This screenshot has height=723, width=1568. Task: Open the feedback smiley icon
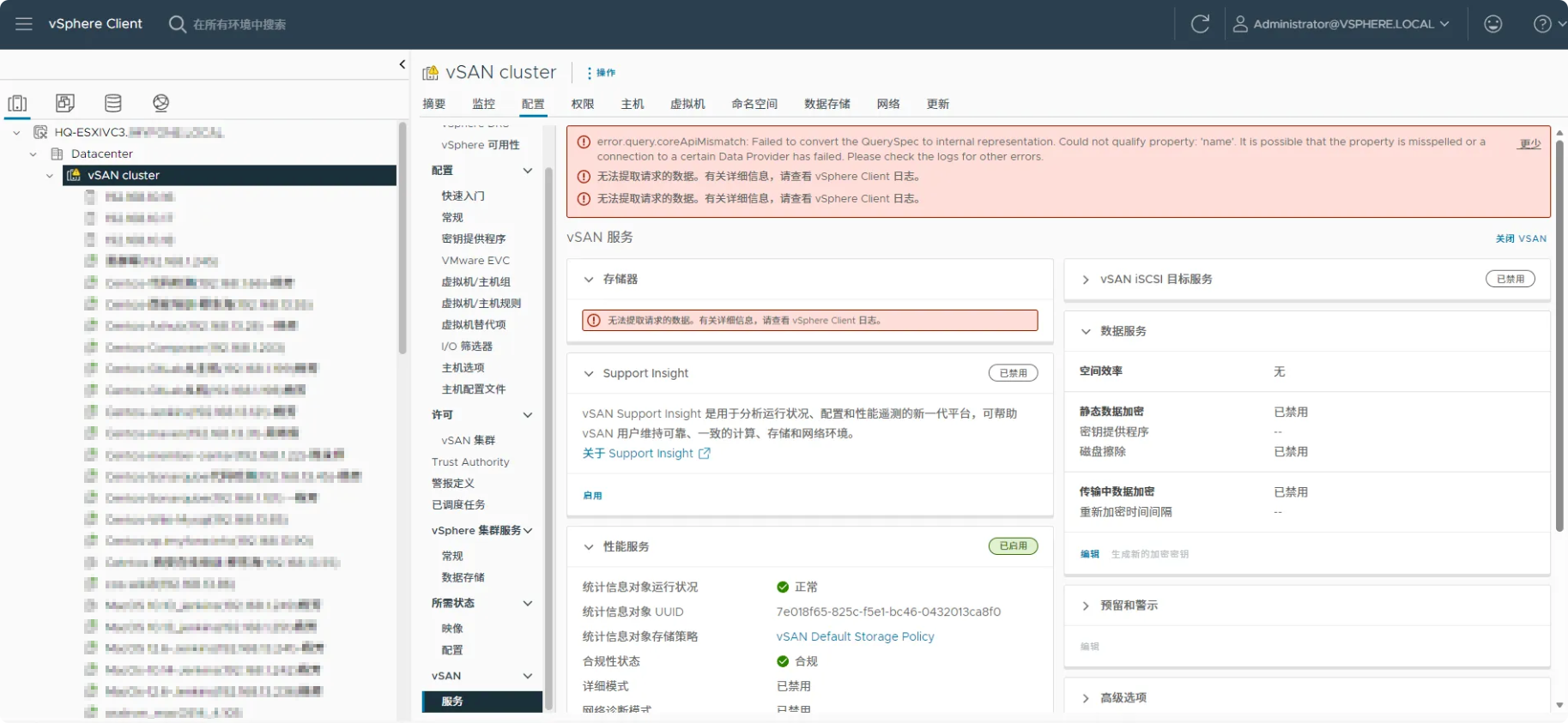click(1493, 24)
